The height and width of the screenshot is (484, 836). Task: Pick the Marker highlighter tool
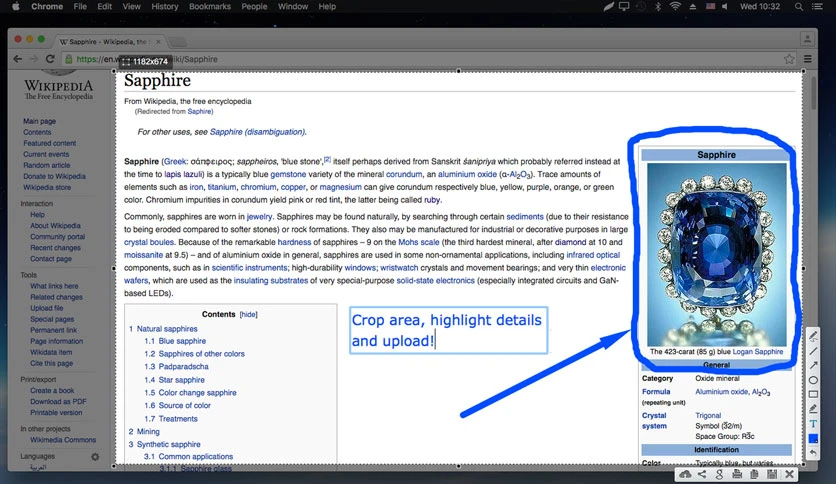[x=813, y=409]
